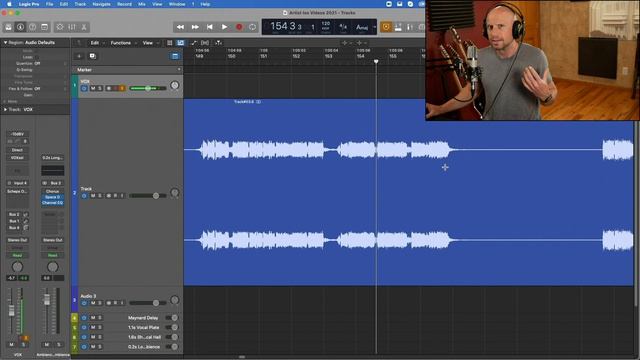Toggle the automation view button
Viewport: 640px width, 360px height.
(180, 43)
